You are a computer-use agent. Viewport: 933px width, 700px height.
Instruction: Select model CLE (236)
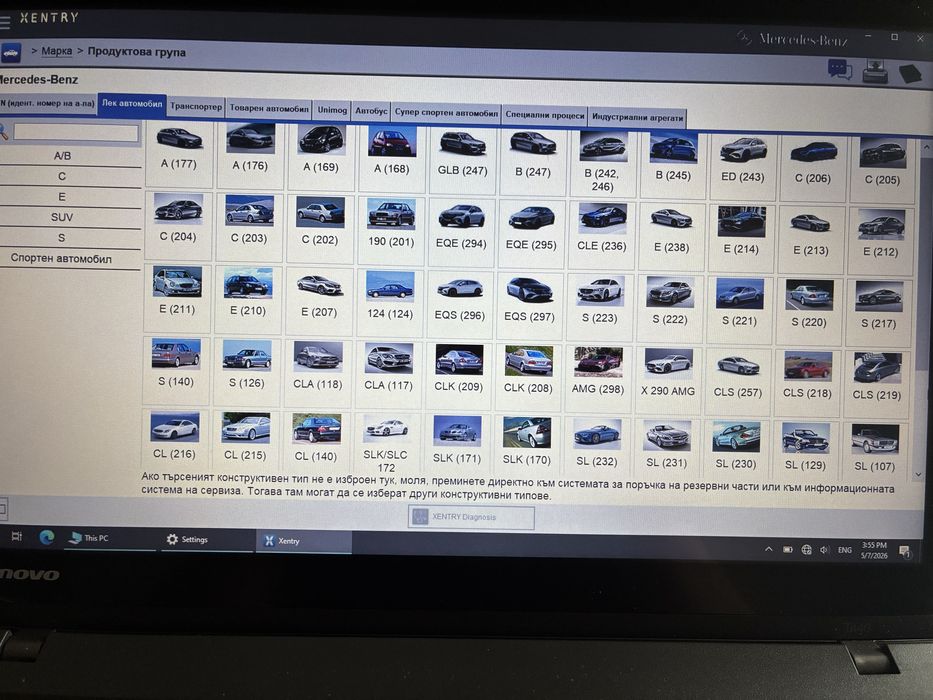pos(602,235)
